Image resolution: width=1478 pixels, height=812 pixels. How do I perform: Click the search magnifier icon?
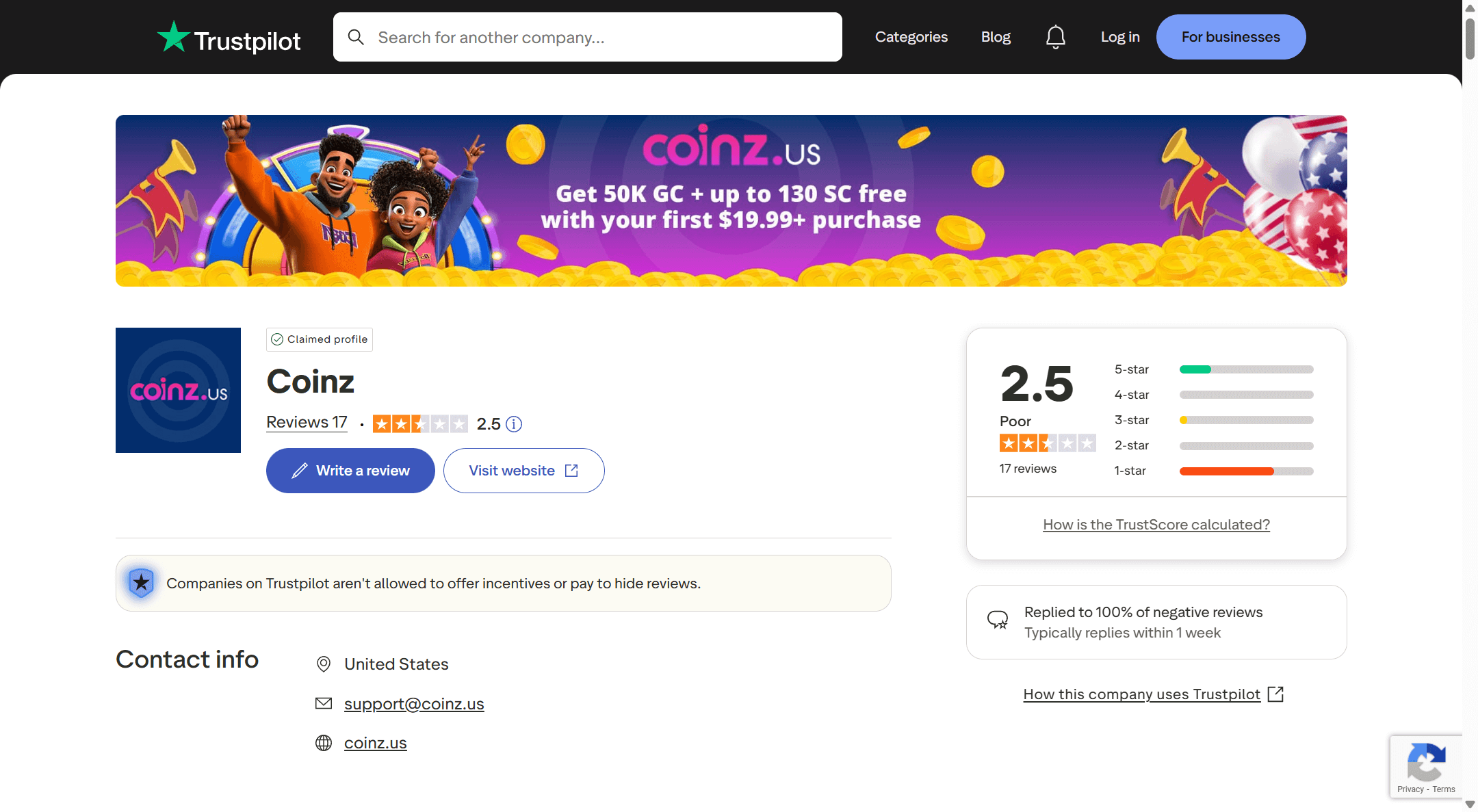356,37
